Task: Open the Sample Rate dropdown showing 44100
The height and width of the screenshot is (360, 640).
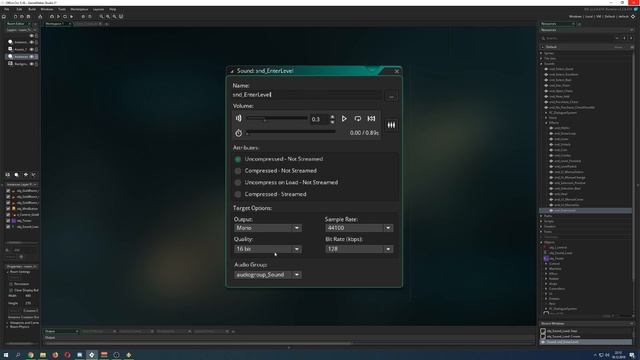Action: (x=359, y=228)
